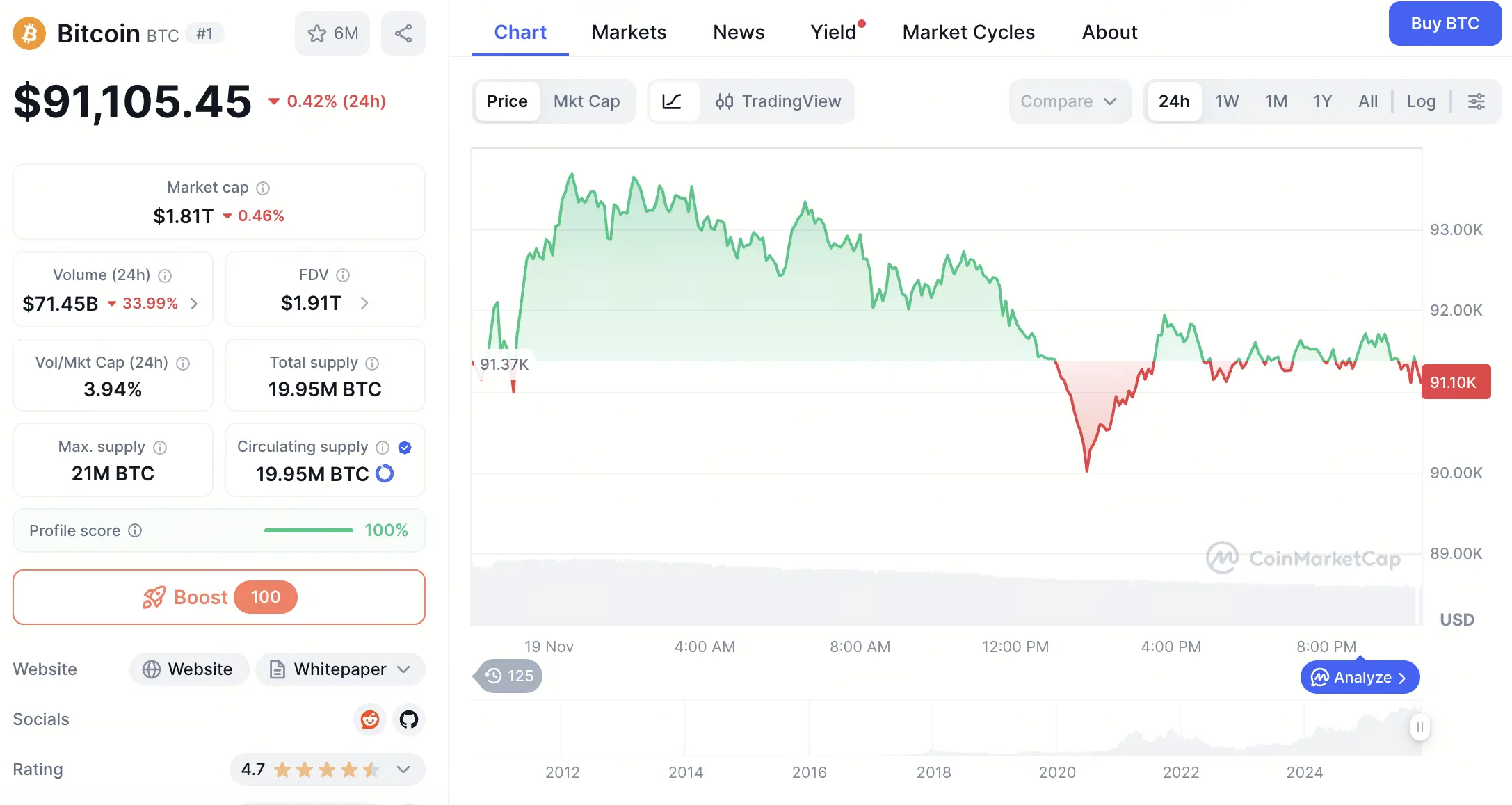
Task: Grab the timeline range slider handle
Action: tap(1419, 727)
